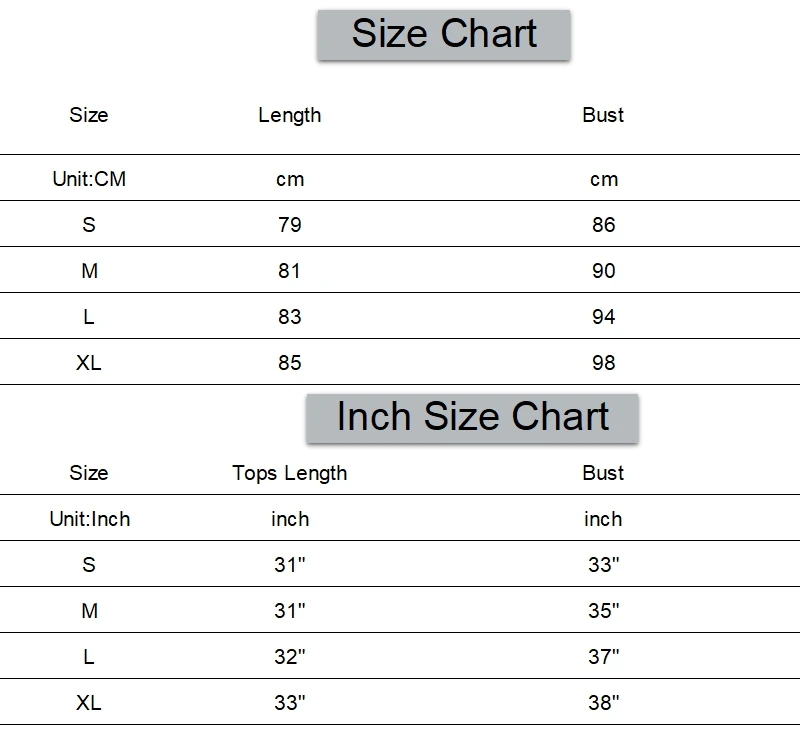
Task: Click the 37" bust value for size L
Action: (603, 657)
